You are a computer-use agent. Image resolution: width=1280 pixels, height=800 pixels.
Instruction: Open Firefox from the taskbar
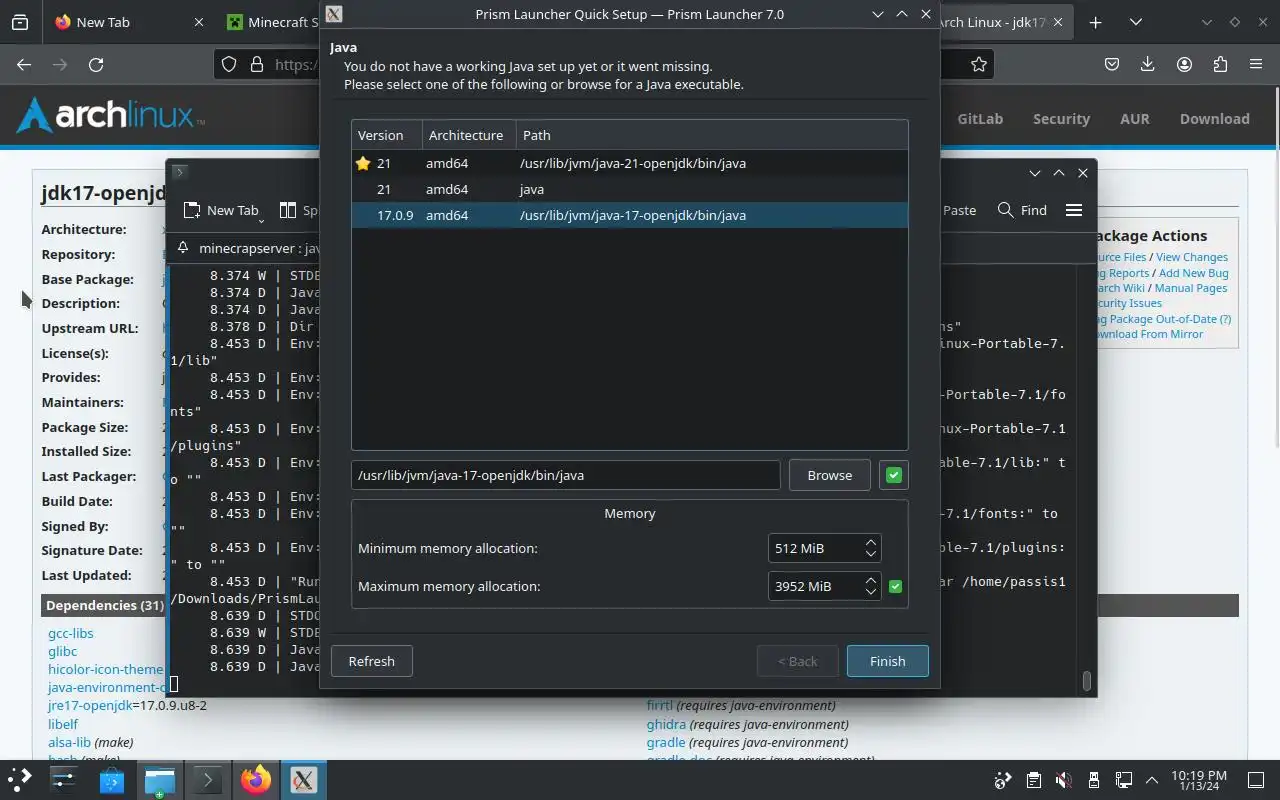point(255,779)
